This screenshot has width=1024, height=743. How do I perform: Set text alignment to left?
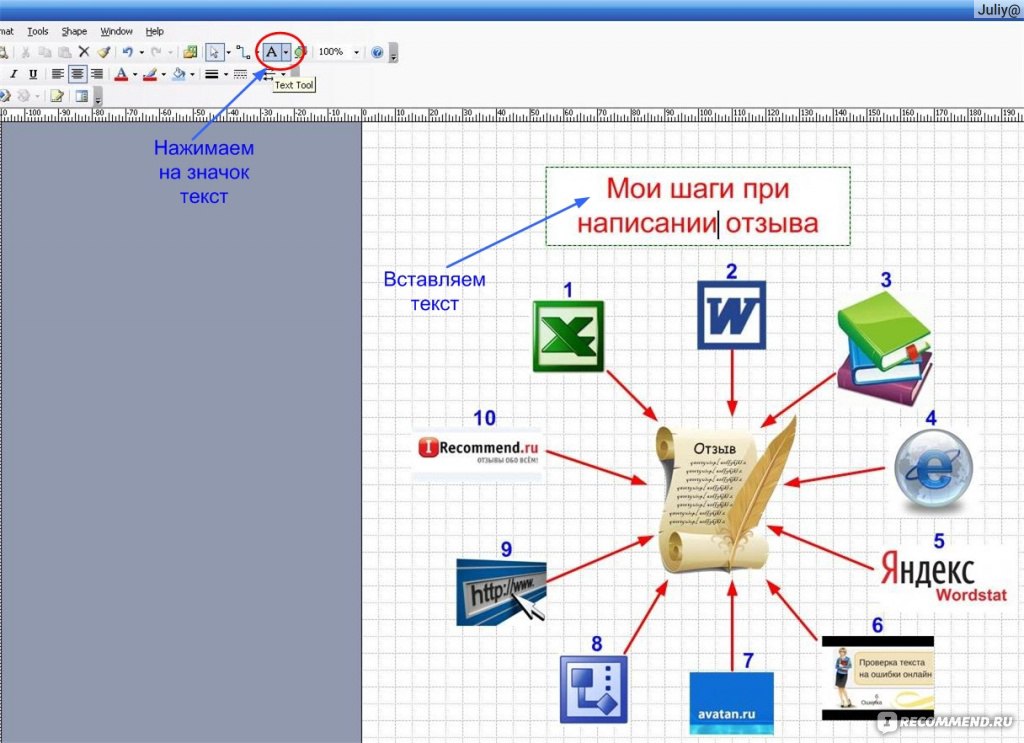coord(57,74)
